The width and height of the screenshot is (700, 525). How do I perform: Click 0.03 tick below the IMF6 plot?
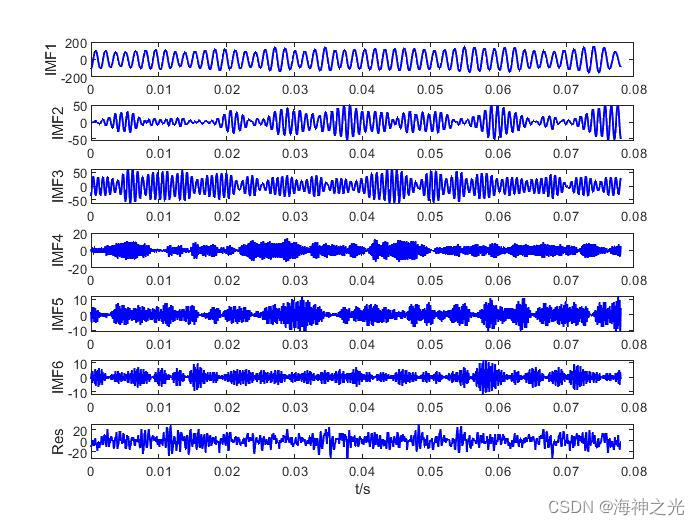[295, 408]
